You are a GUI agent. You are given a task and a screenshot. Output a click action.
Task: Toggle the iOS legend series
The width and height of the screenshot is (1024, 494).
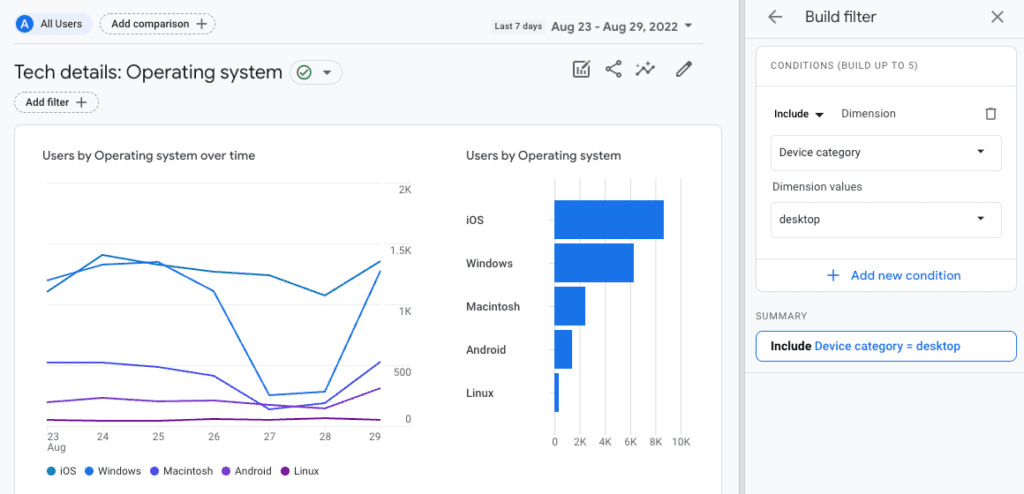tap(61, 470)
